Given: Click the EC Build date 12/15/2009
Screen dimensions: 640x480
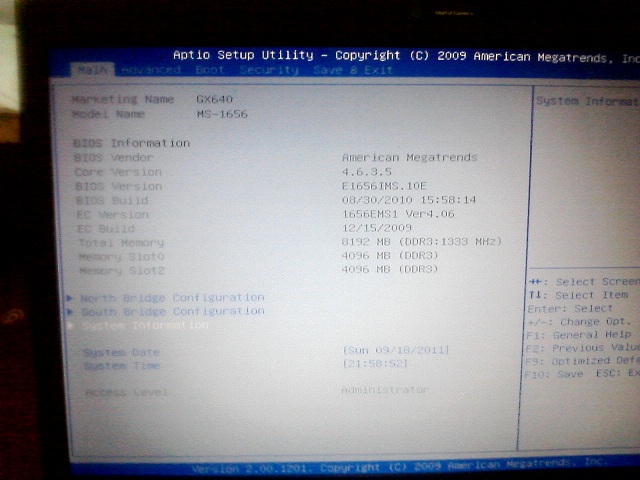Looking at the screenshot, I should point(377,228).
